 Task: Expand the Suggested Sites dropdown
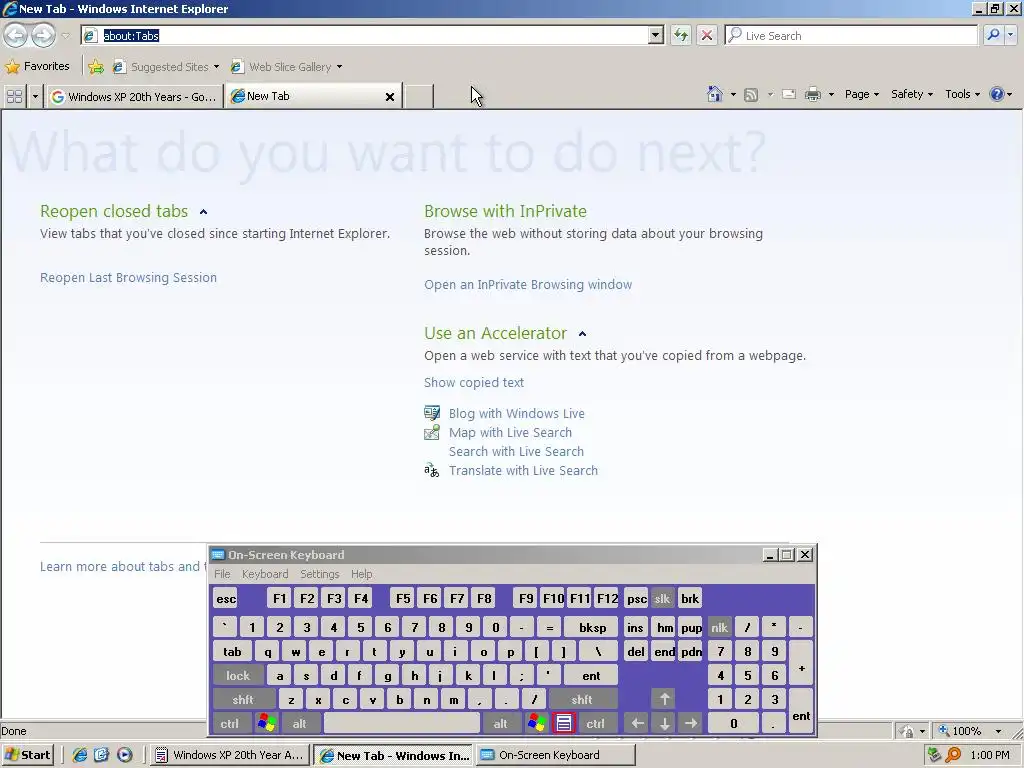pyautogui.click(x=216, y=67)
